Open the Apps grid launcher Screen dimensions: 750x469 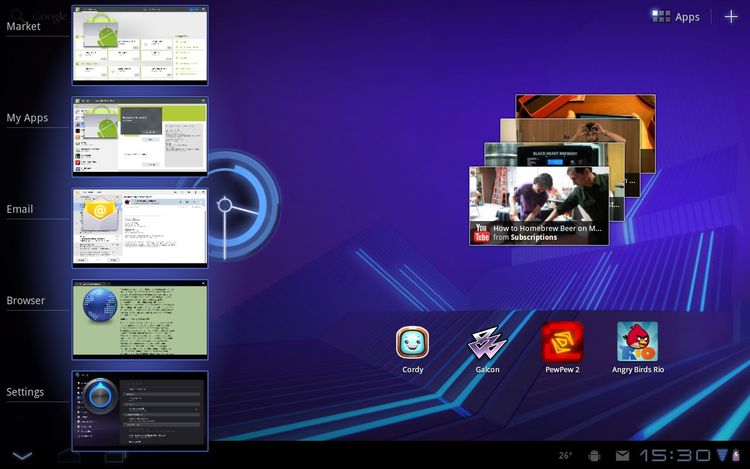pos(676,17)
